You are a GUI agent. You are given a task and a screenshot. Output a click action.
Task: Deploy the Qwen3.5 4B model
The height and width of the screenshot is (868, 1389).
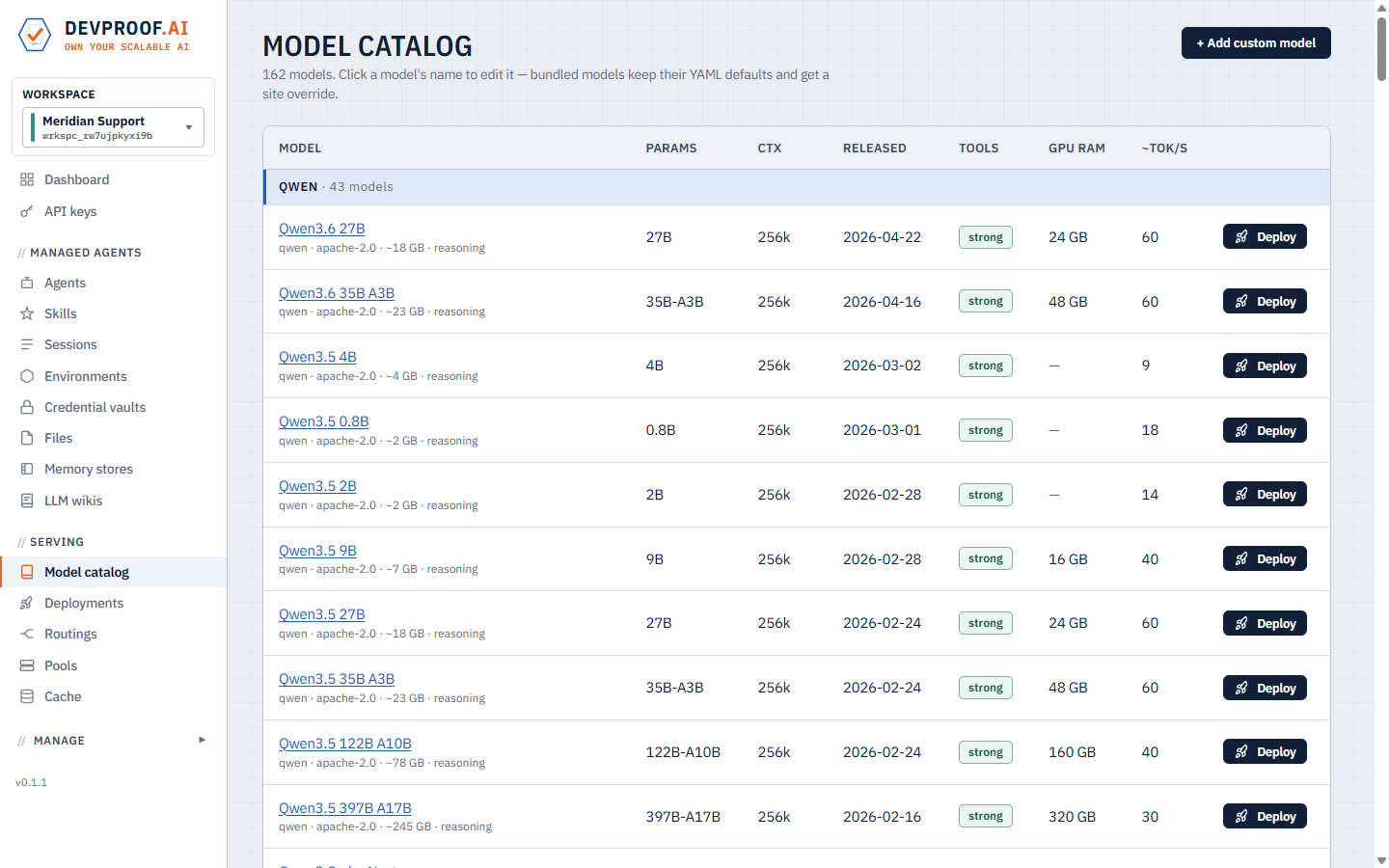pos(1265,366)
